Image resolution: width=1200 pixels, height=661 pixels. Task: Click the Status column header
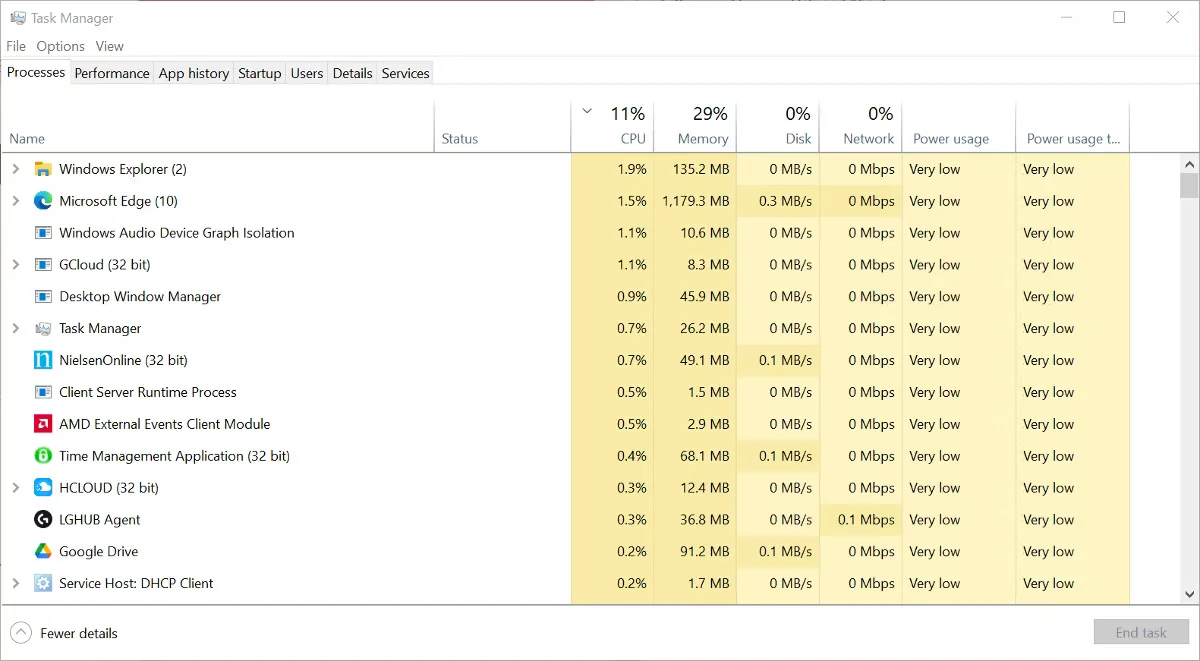[x=459, y=138]
